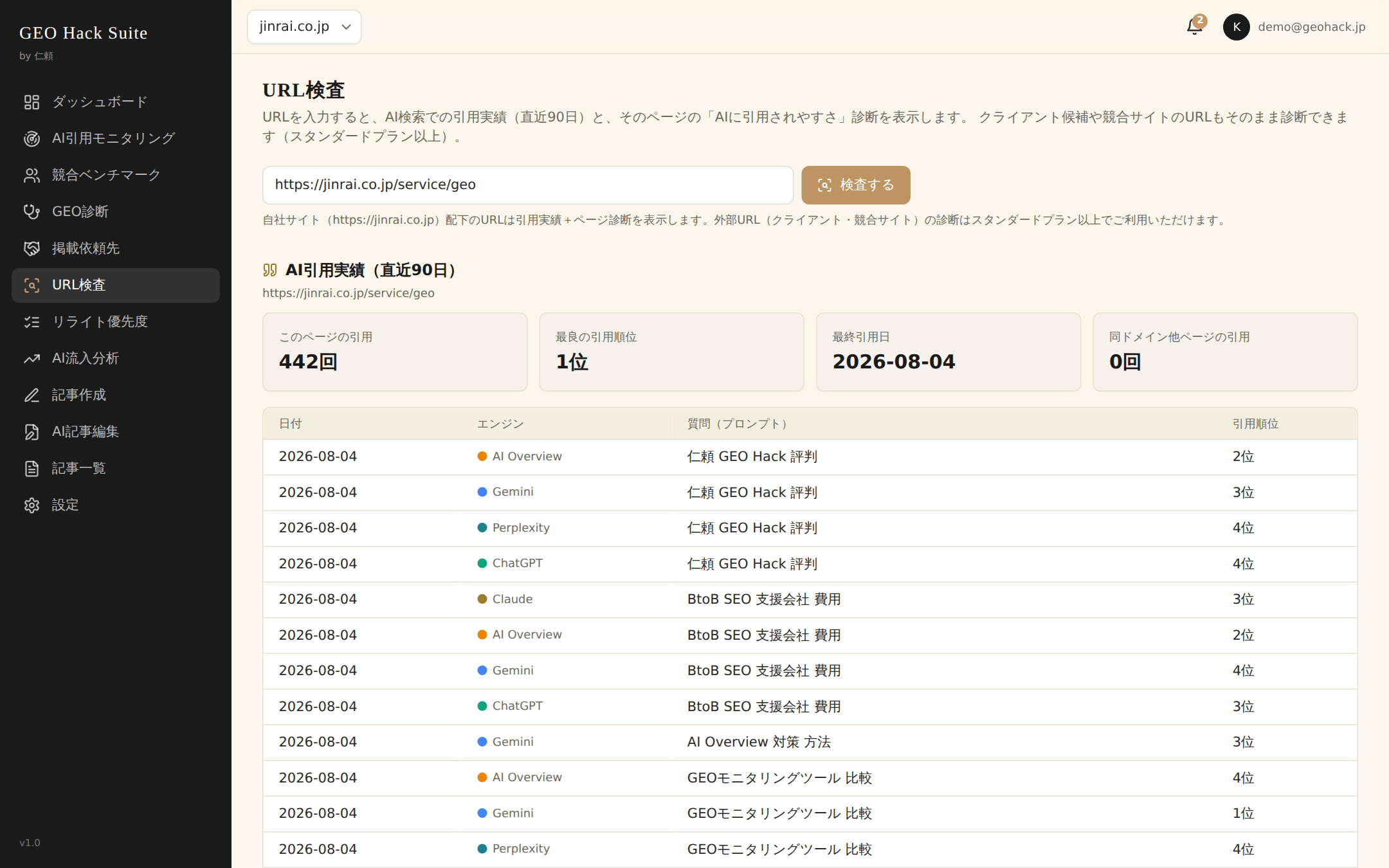The height and width of the screenshot is (868, 1389).
Task: Click the demo@geohack.jp account label
Action: [1311, 27]
